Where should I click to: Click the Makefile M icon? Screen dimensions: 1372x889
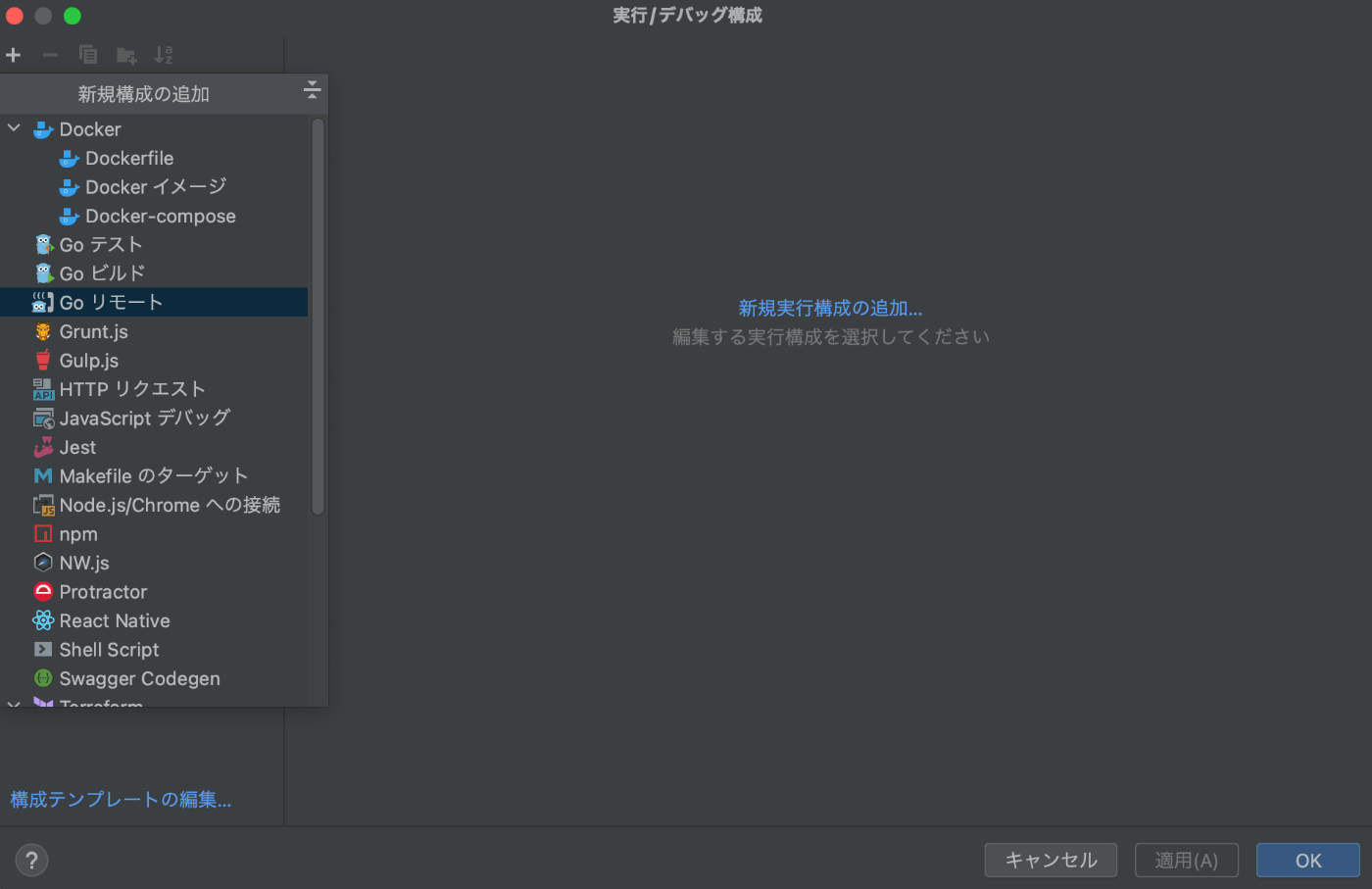click(43, 476)
